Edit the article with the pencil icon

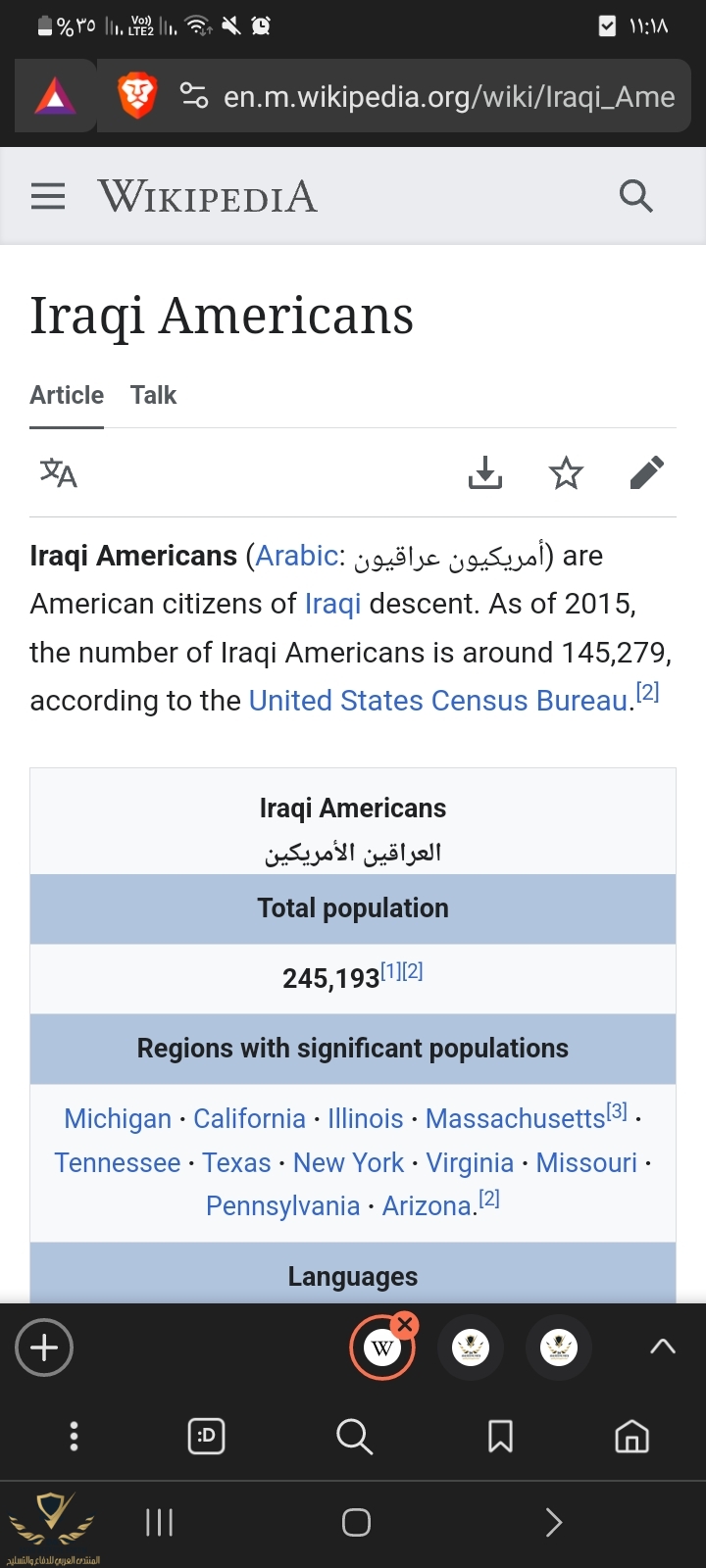646,473
